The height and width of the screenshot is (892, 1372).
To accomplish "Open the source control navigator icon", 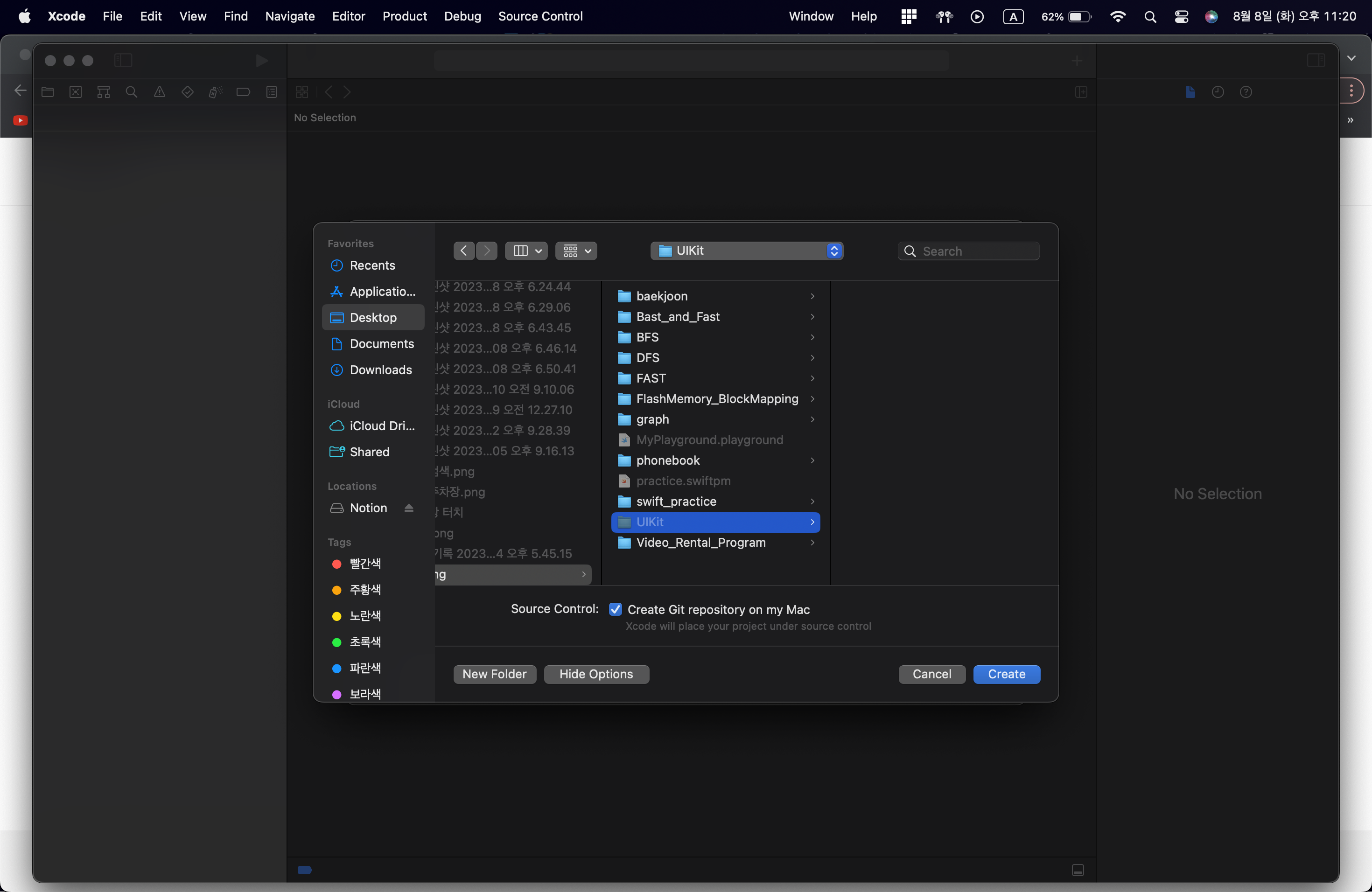I will coord(76,92).
